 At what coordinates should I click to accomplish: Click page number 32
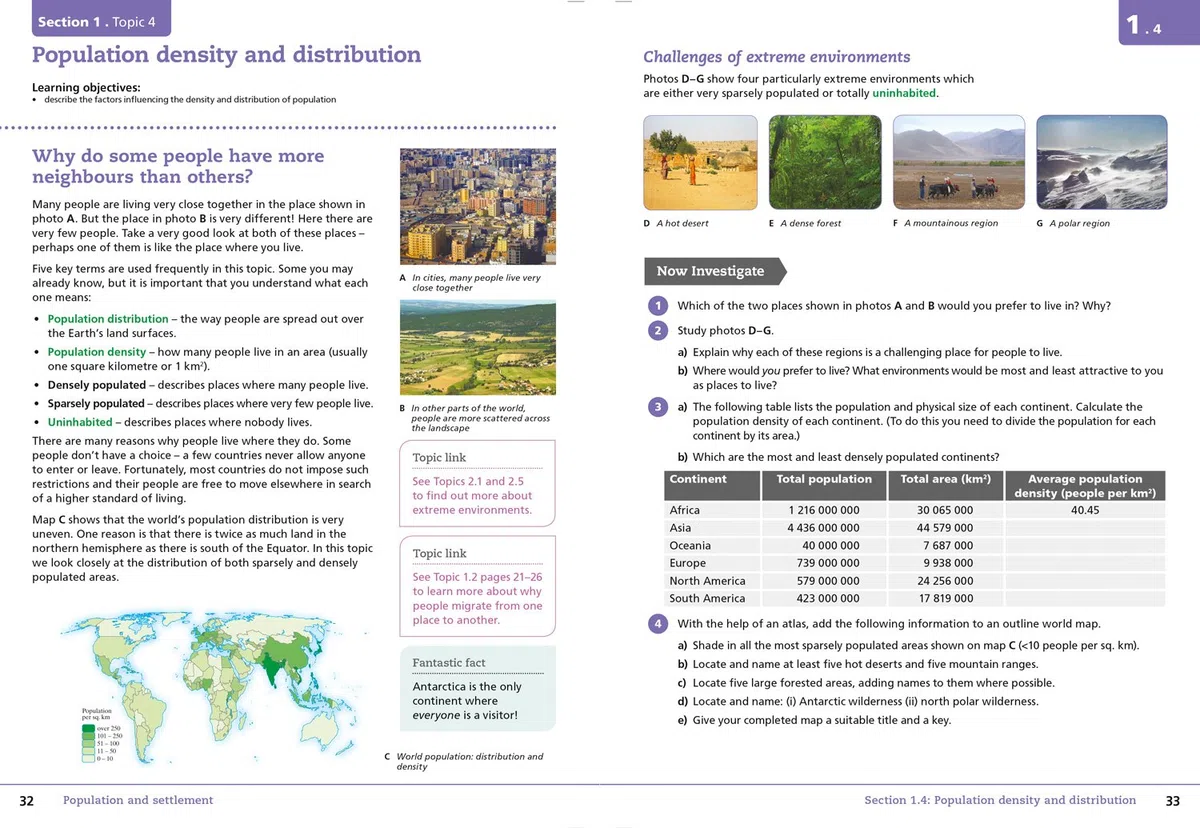coord(27,801)
